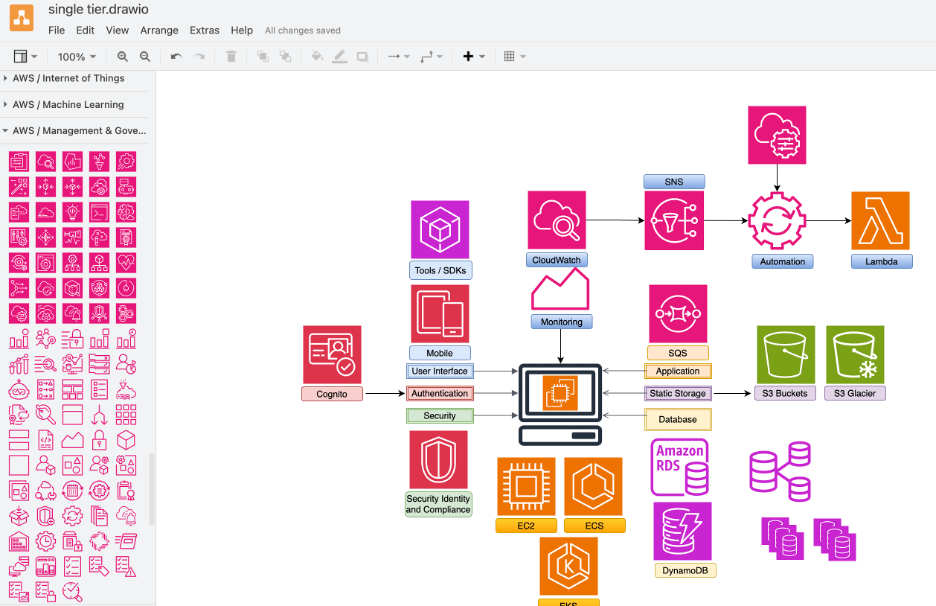
Task: Open the fill color tool
Action: point(317,57)
